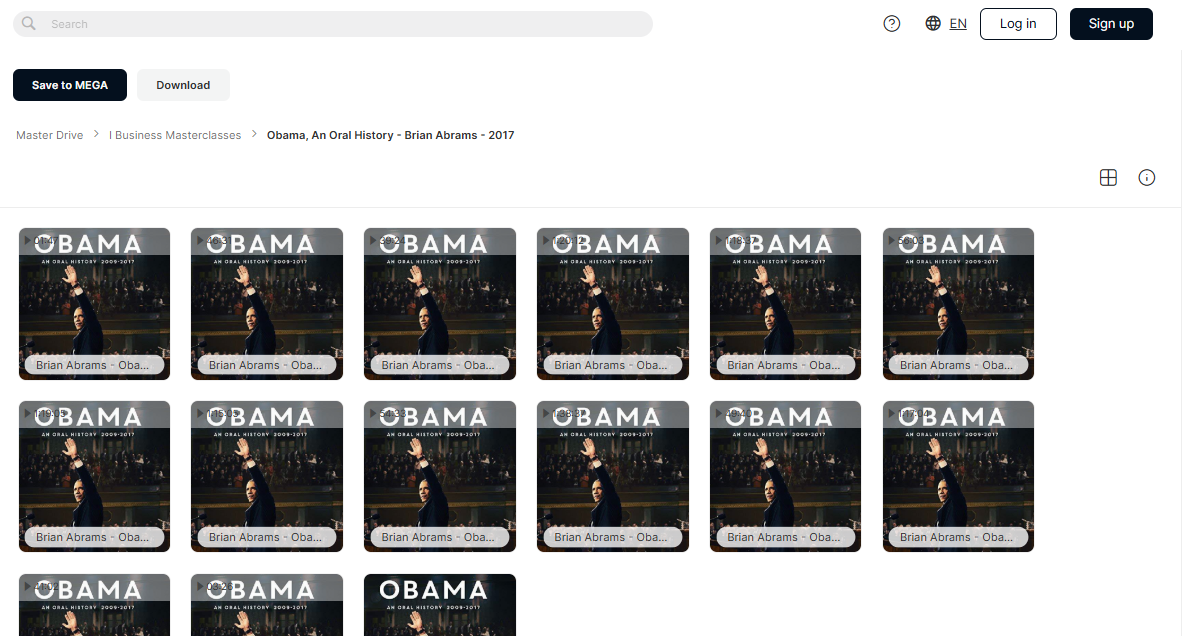
Task: Click the Obama, An Oral History breadcrumb
Action: pyautogui.click(x=390, y=135)
